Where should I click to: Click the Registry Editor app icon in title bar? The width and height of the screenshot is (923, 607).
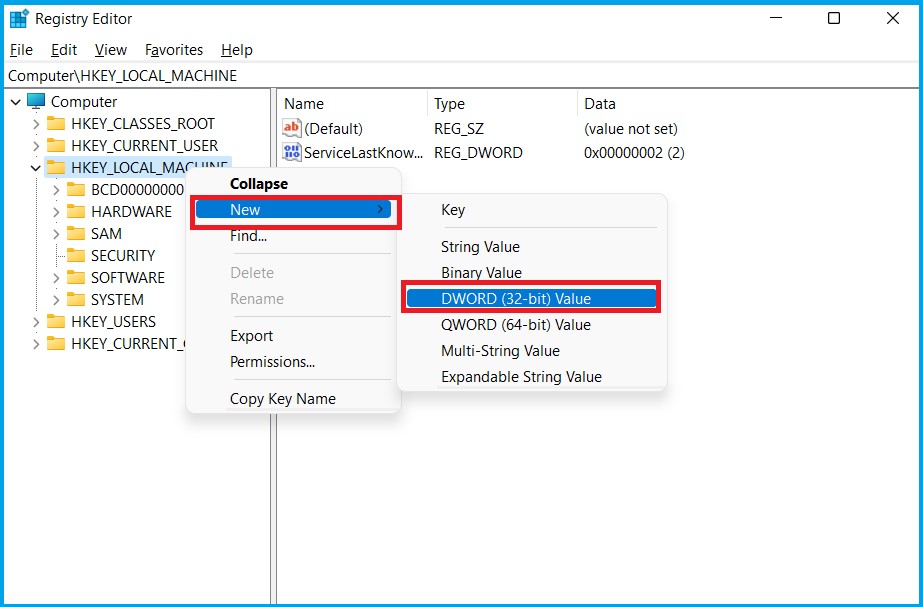click(x=19, y=19)
